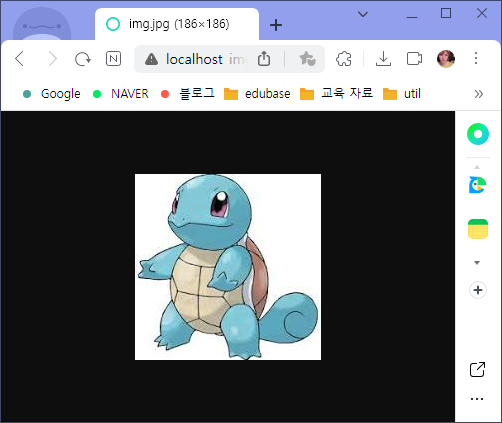Click the browser back arrow
This screenshot has height=423, width=502.
[20, 59]
